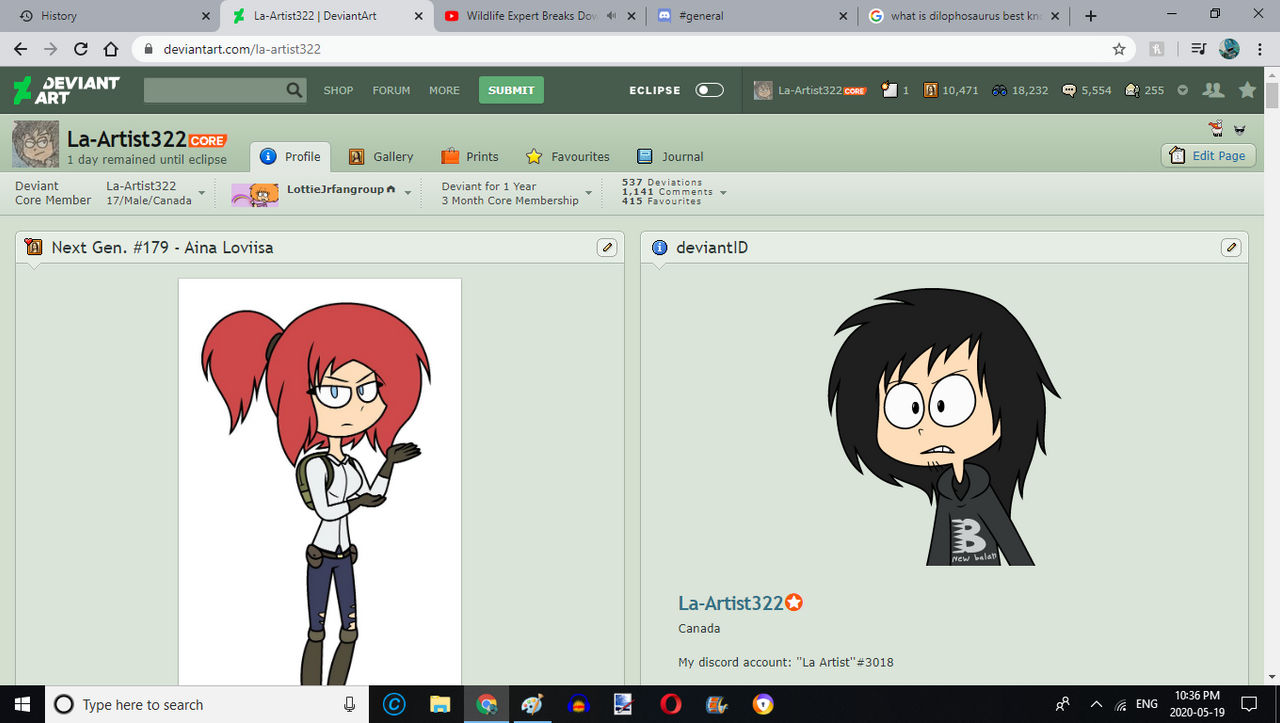Click the green SUBMIT button
The height and width of the screenshot is (723, 1280).
[511, 90]
